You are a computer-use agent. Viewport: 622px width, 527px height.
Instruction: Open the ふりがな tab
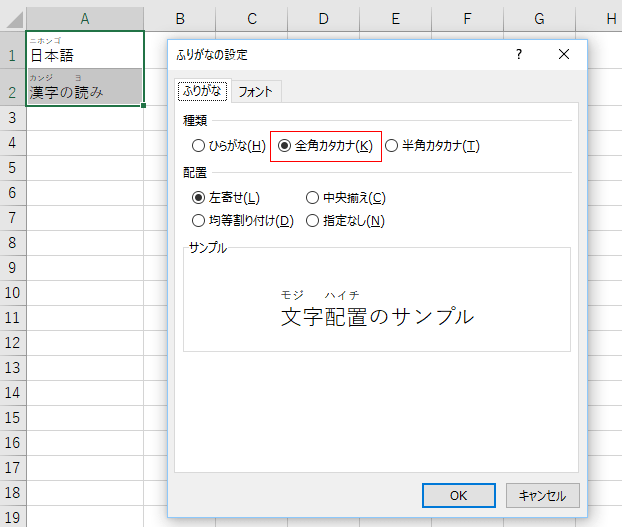(x=203, y=92)
